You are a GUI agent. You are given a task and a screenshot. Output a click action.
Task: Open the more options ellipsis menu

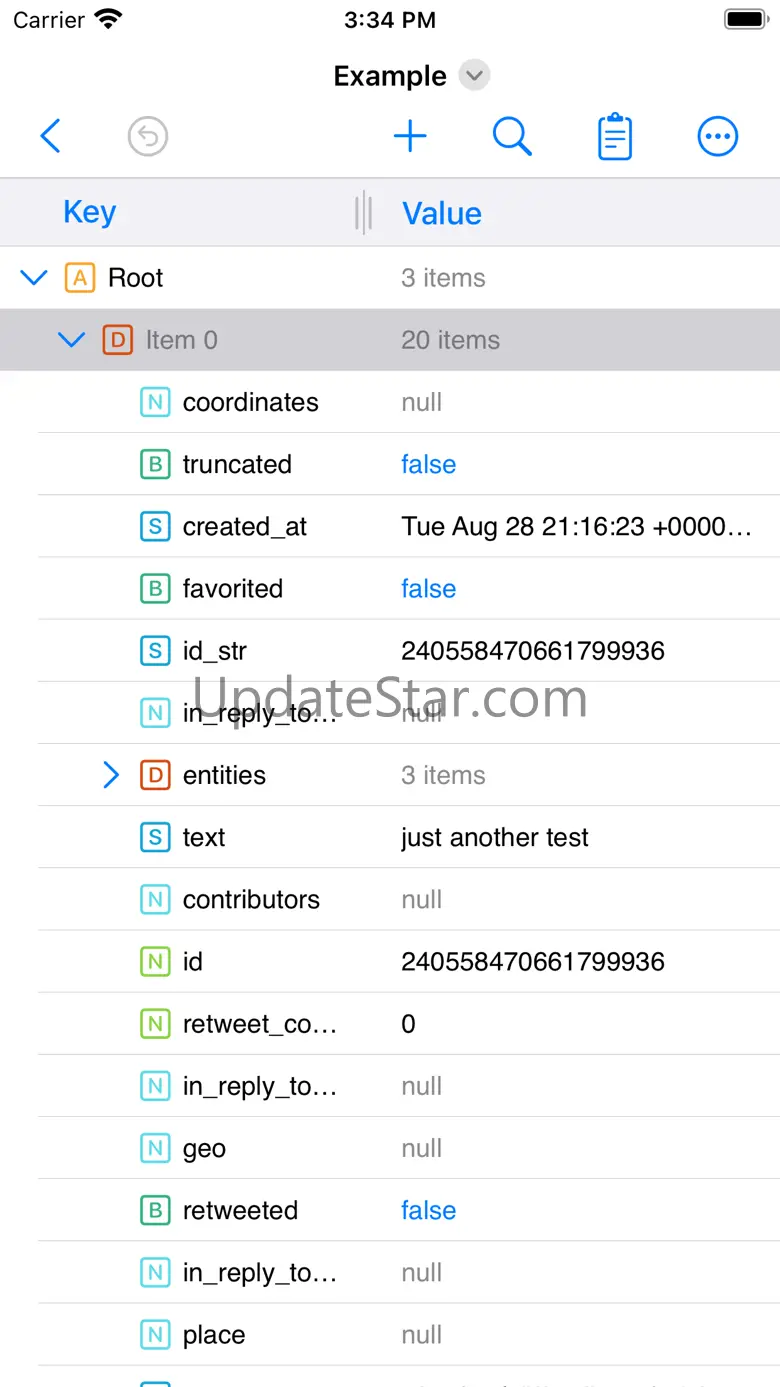coord(718,136)
